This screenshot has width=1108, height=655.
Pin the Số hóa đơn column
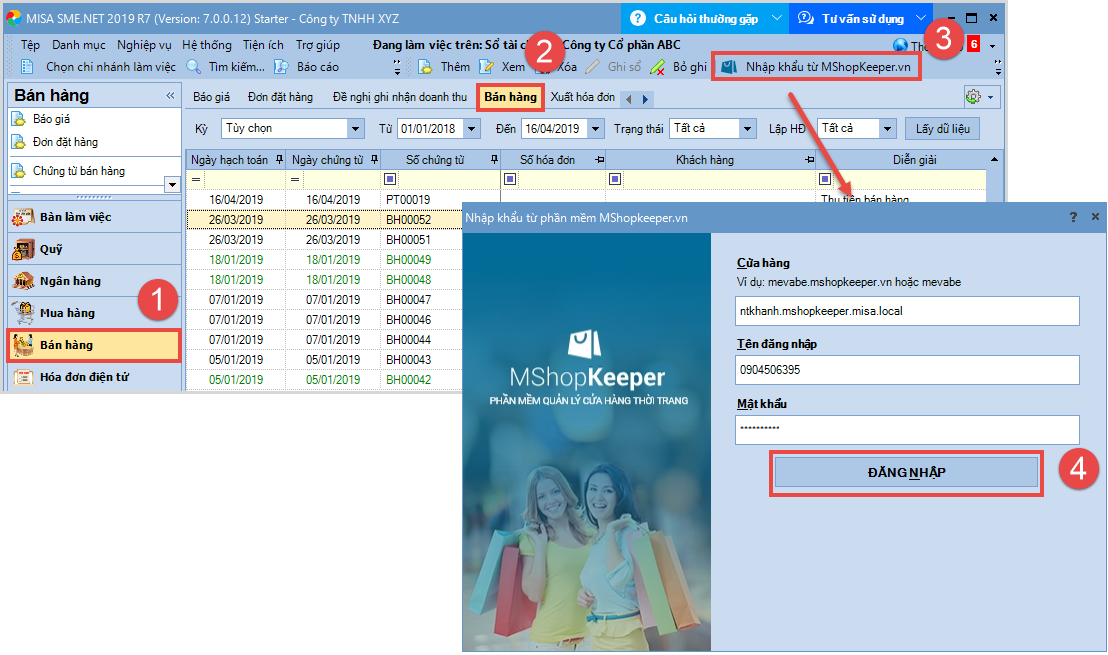(x=599, y=160)
